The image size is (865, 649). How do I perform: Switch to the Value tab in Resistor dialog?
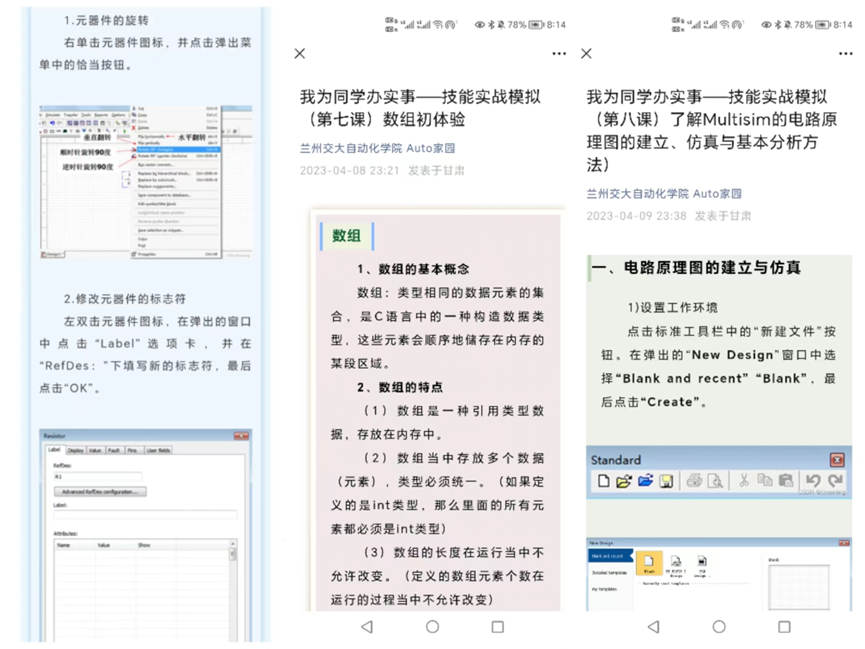coord(96,451)
